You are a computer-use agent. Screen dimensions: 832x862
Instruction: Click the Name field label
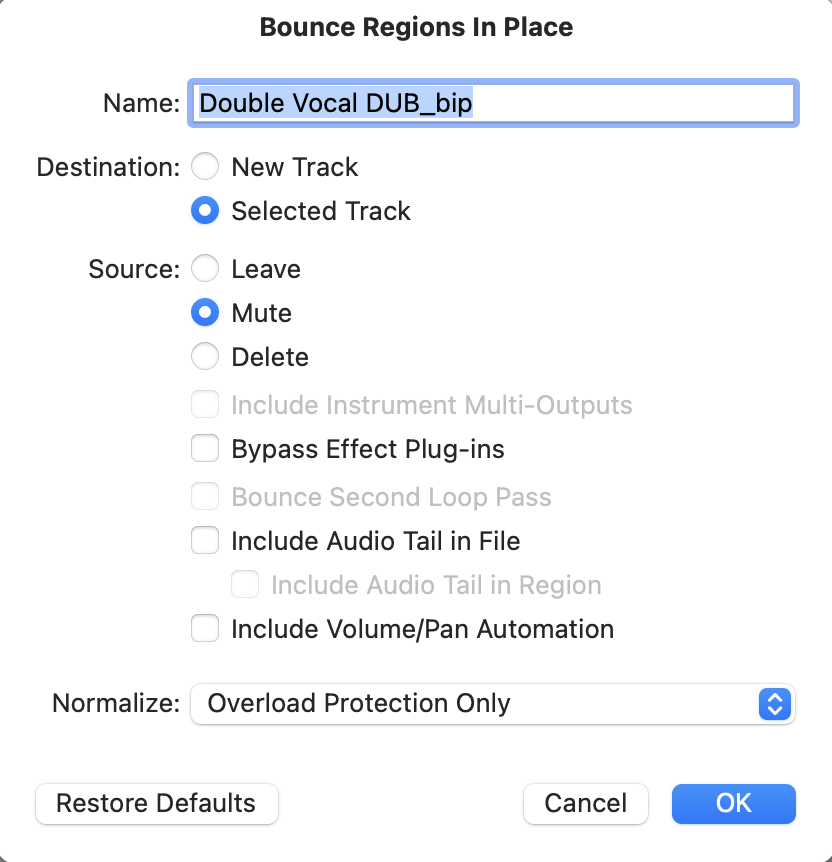141,103
